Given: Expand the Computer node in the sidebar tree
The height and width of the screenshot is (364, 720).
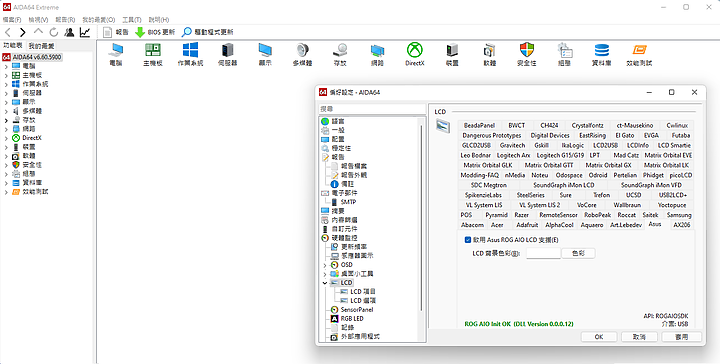Looking at the screenshot, I should coord(6,66).
